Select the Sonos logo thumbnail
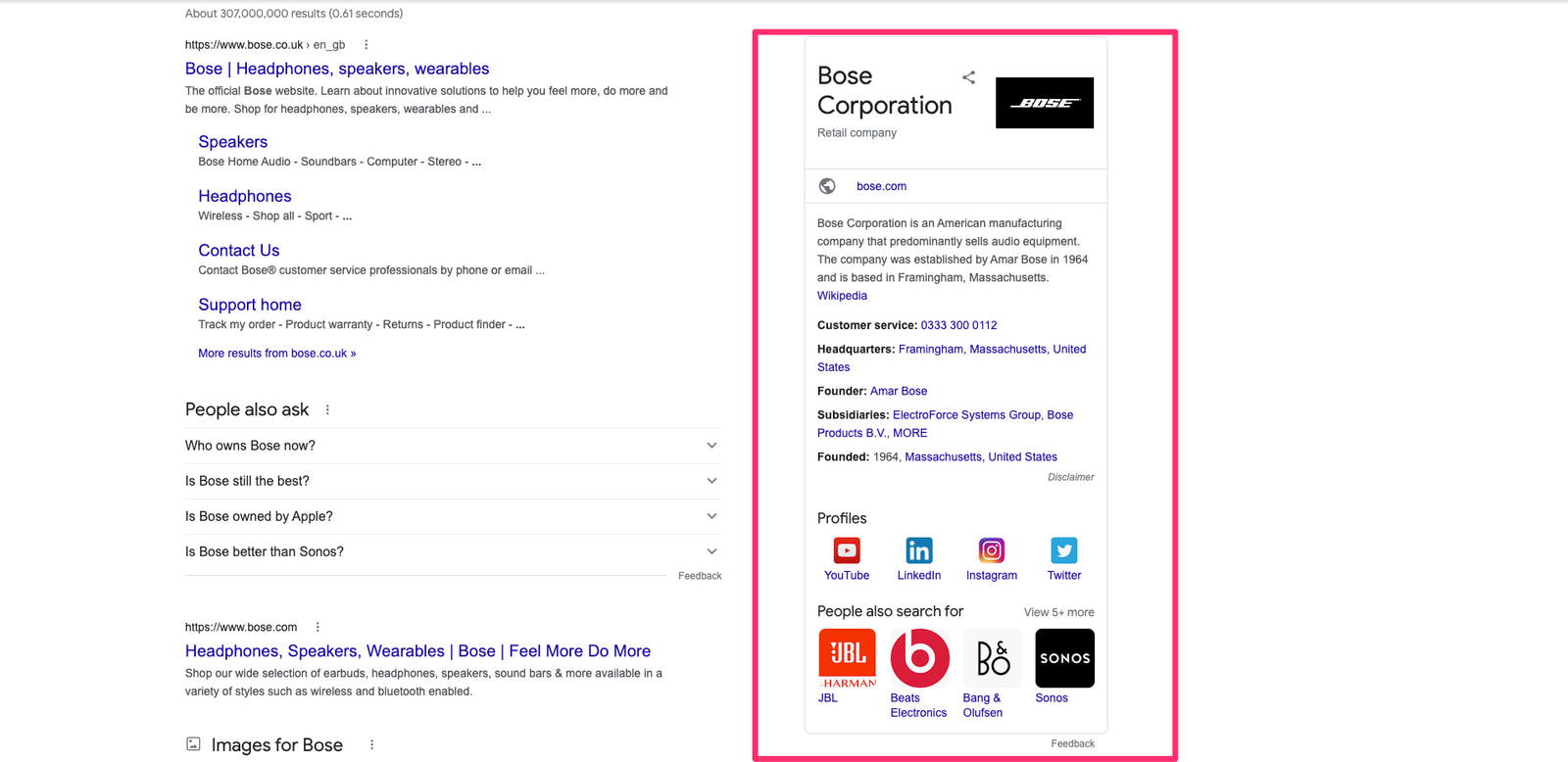The height and width of the screenshot is (762, 1568). pos(1065,658)
